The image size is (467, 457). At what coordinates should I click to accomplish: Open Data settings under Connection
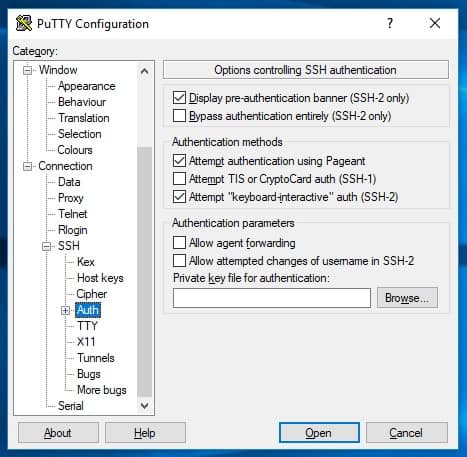point(69,182)
